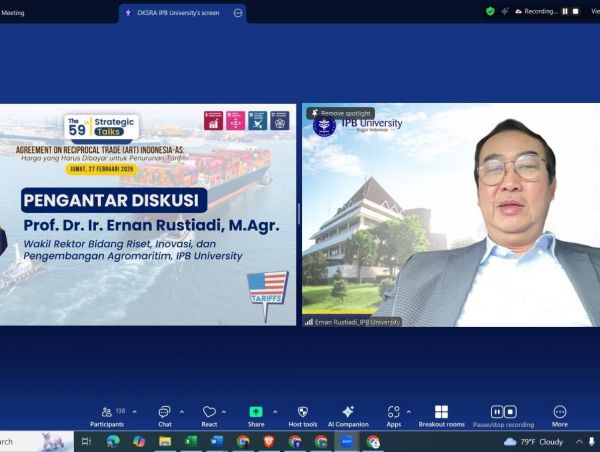Open the shared screen tab options ellipsis
The image size is (600, 452).
238,13
